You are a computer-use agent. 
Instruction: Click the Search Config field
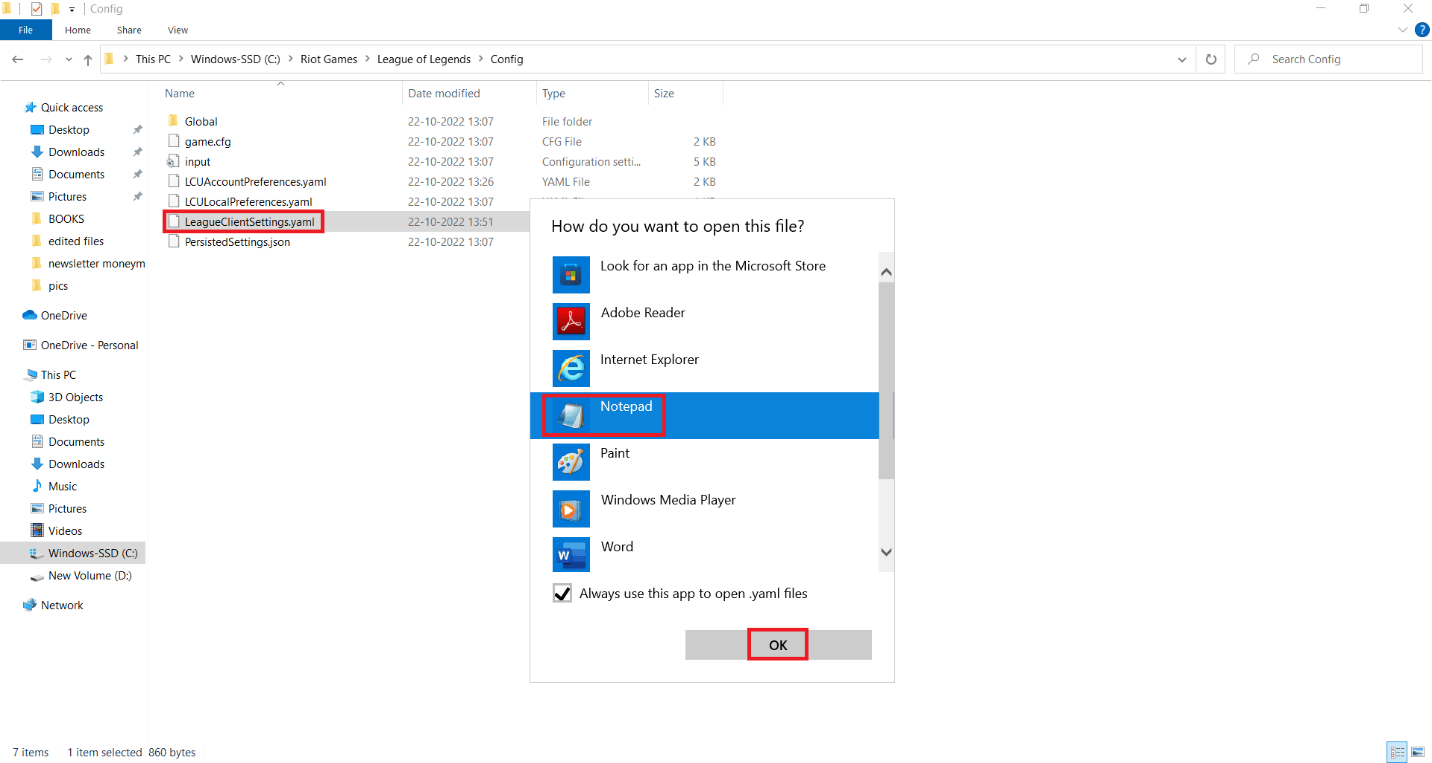(x=1328, y=59)
